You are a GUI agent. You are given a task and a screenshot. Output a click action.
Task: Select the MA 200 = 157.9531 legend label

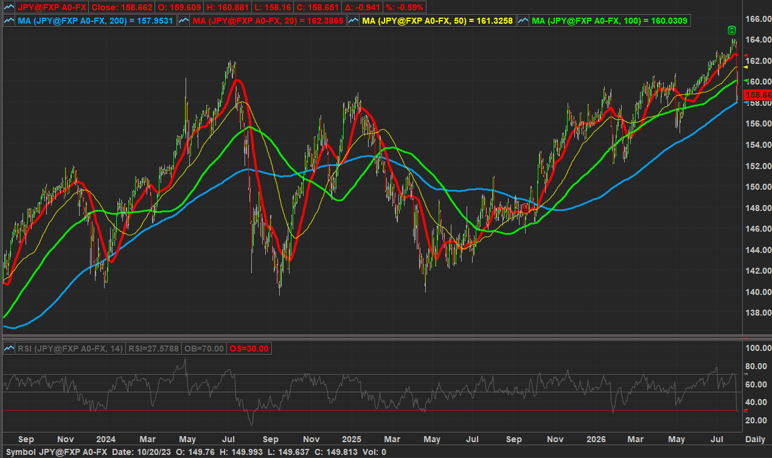(x=95, y=21)
